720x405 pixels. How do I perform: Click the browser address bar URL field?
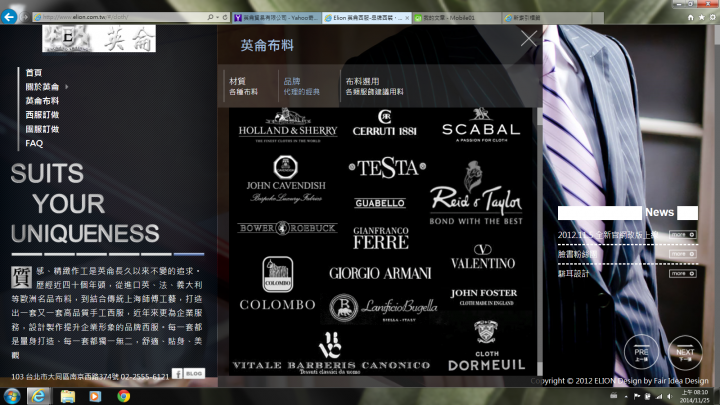tap(119, 17)
